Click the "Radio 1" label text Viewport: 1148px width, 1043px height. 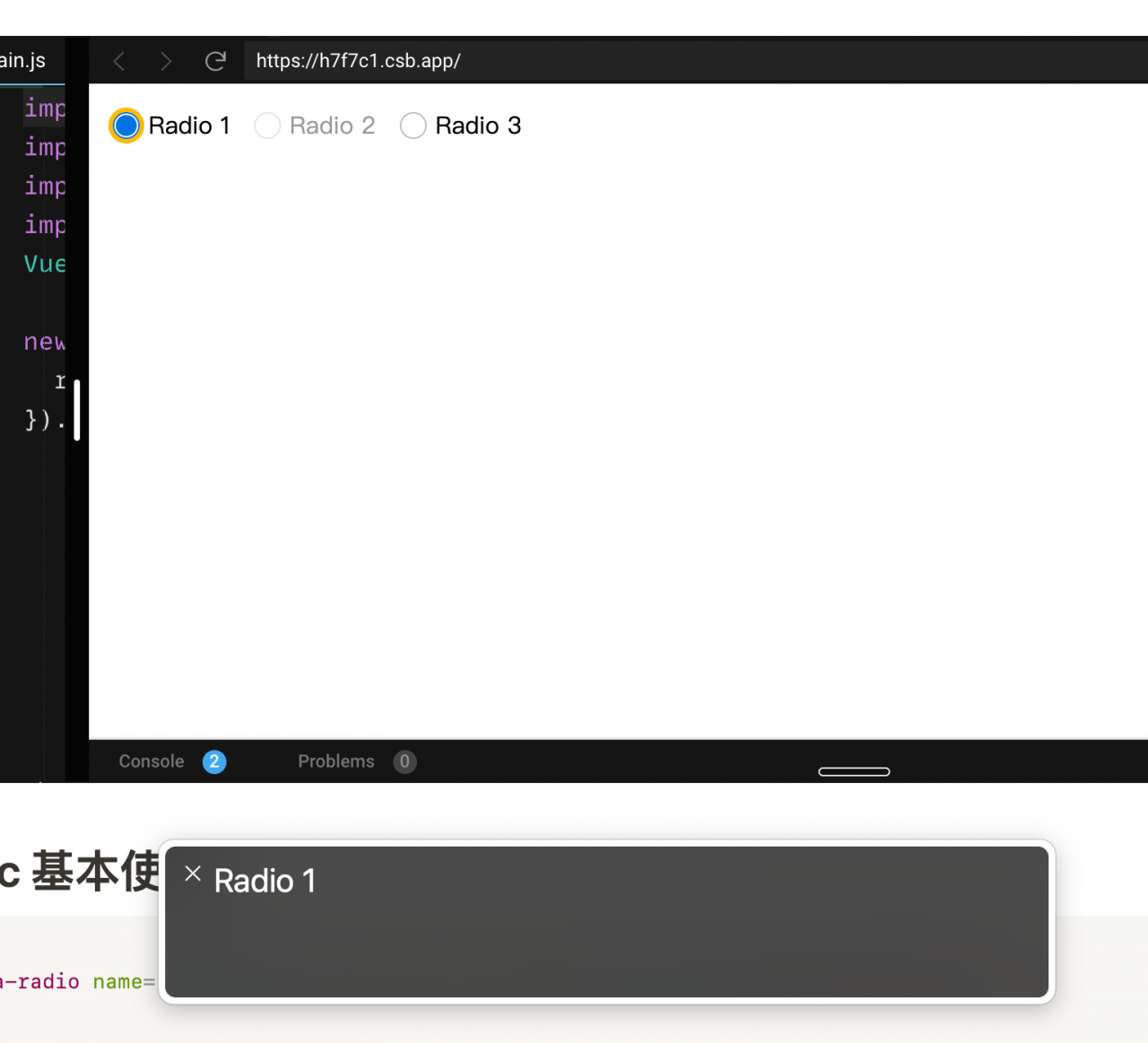pyautogui.click(x=189, y=126)
